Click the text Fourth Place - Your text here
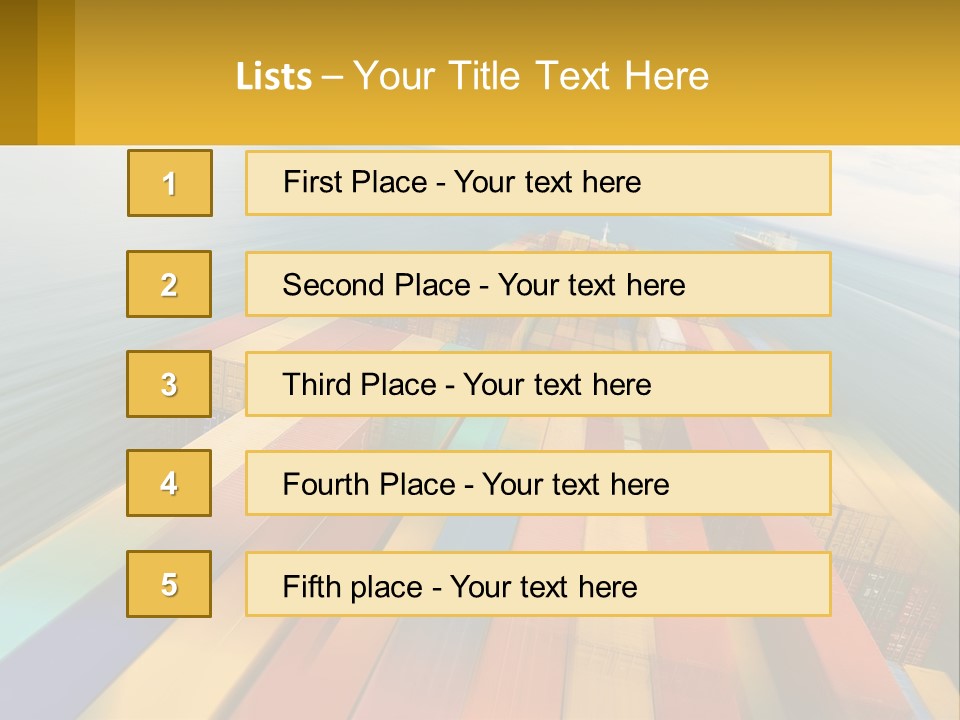Viewport: 960px width, 720px height. pyautogui.click(x=476, y=484)
